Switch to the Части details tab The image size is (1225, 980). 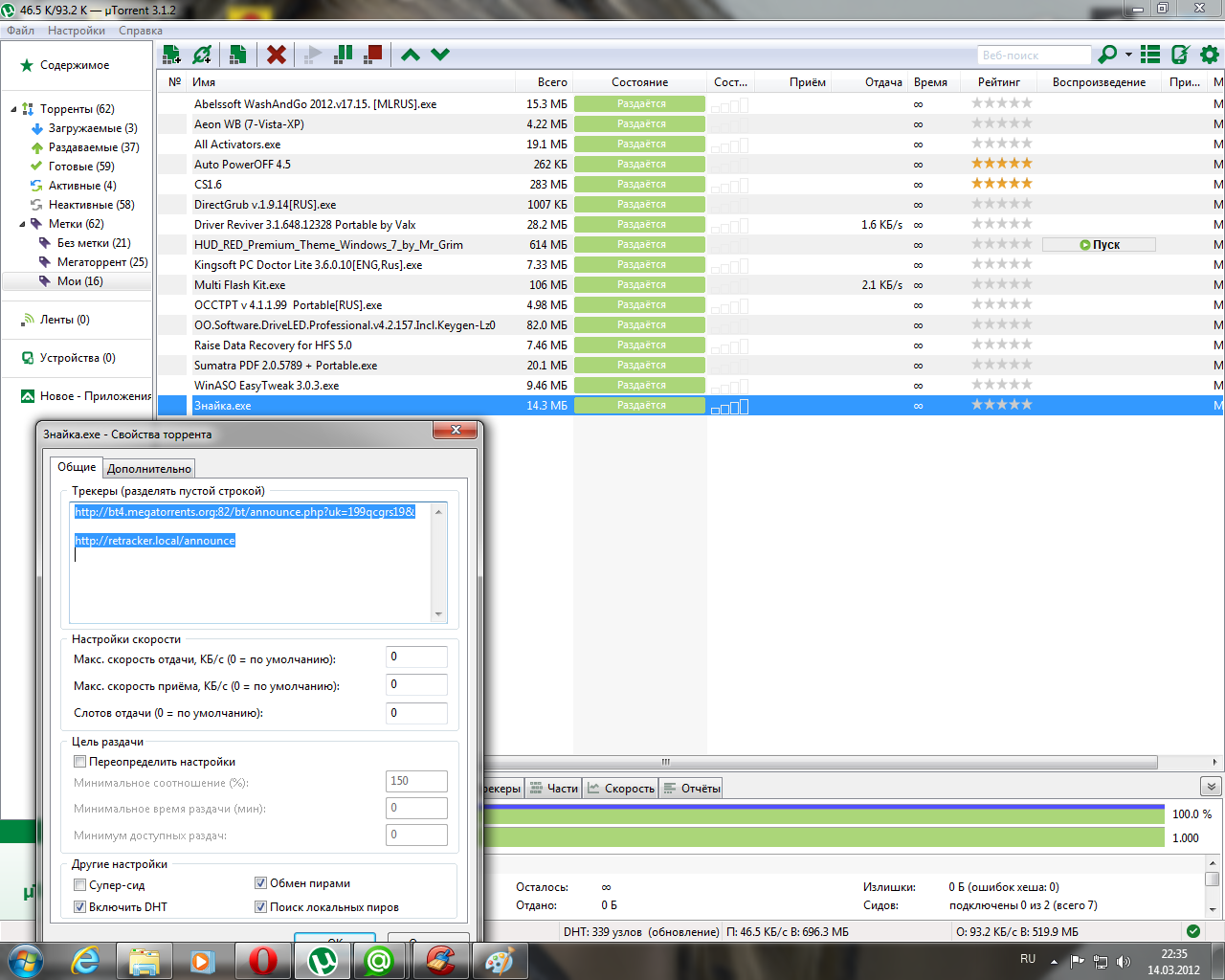click(x=554, y=789)
